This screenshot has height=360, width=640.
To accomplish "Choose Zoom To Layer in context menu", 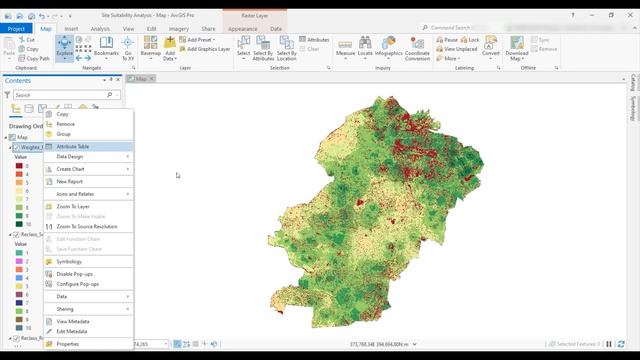I will [x=88, y=207].
